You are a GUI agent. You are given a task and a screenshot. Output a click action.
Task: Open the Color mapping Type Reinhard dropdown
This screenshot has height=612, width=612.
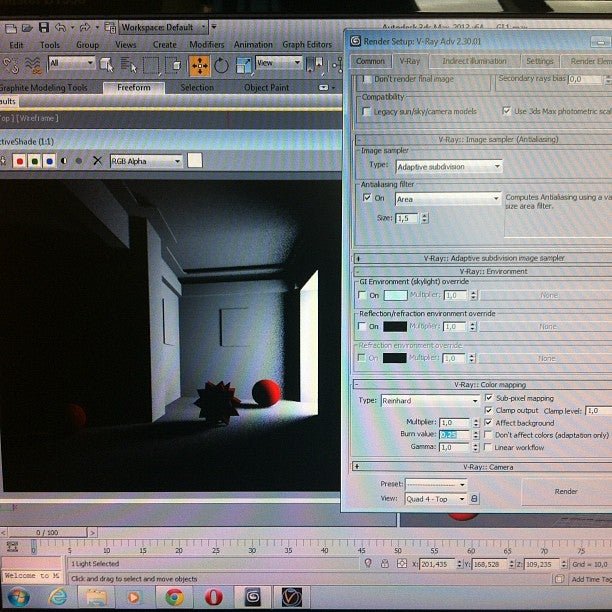click(x=430, y=400)
